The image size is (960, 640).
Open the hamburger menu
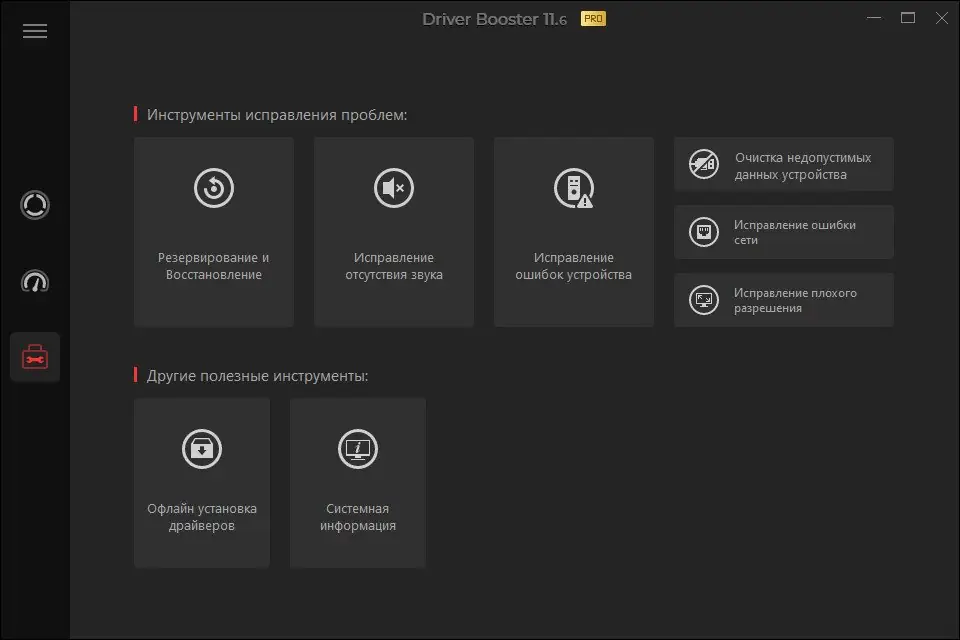tap(35, 31)
